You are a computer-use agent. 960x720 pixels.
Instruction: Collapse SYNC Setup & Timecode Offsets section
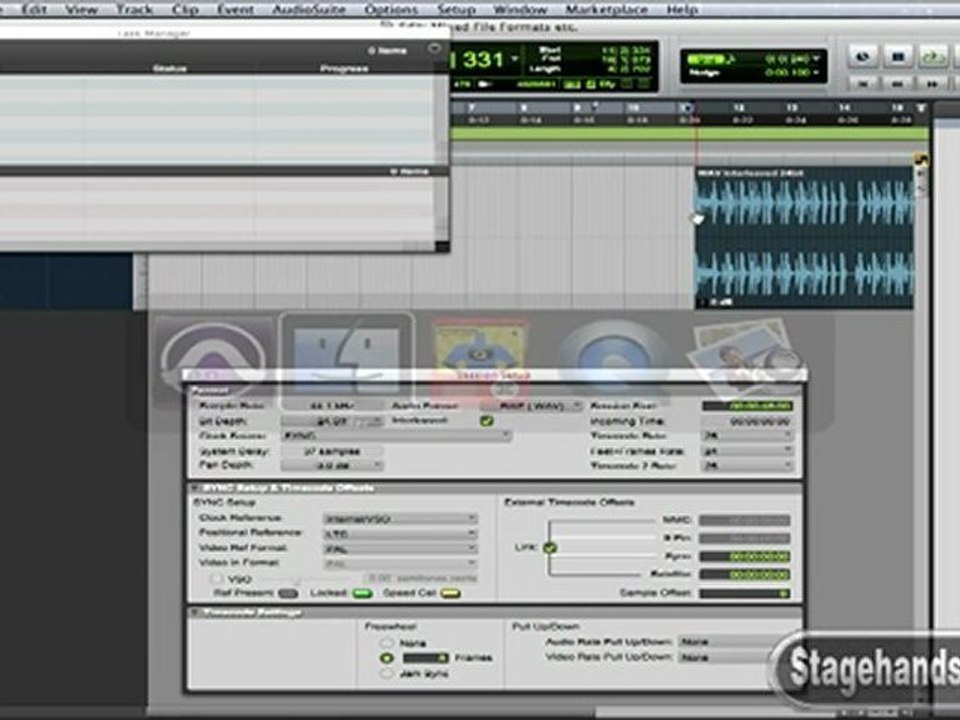tap(194, 488)
